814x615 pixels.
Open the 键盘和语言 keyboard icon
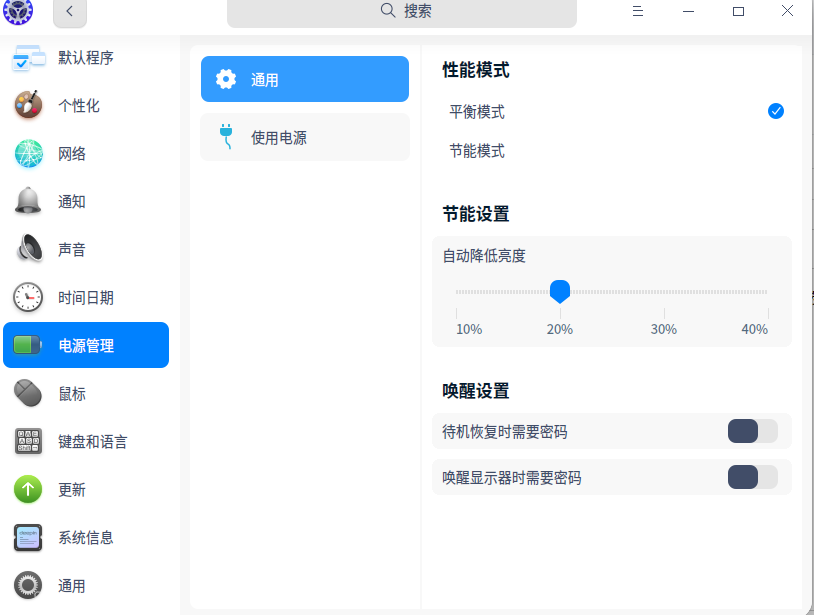point(28,442)
